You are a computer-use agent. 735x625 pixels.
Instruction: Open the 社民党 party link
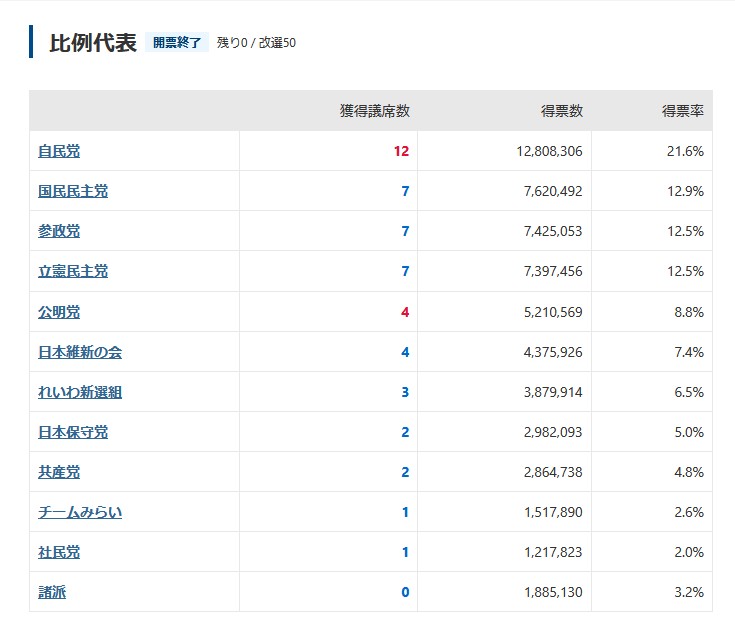59,552
